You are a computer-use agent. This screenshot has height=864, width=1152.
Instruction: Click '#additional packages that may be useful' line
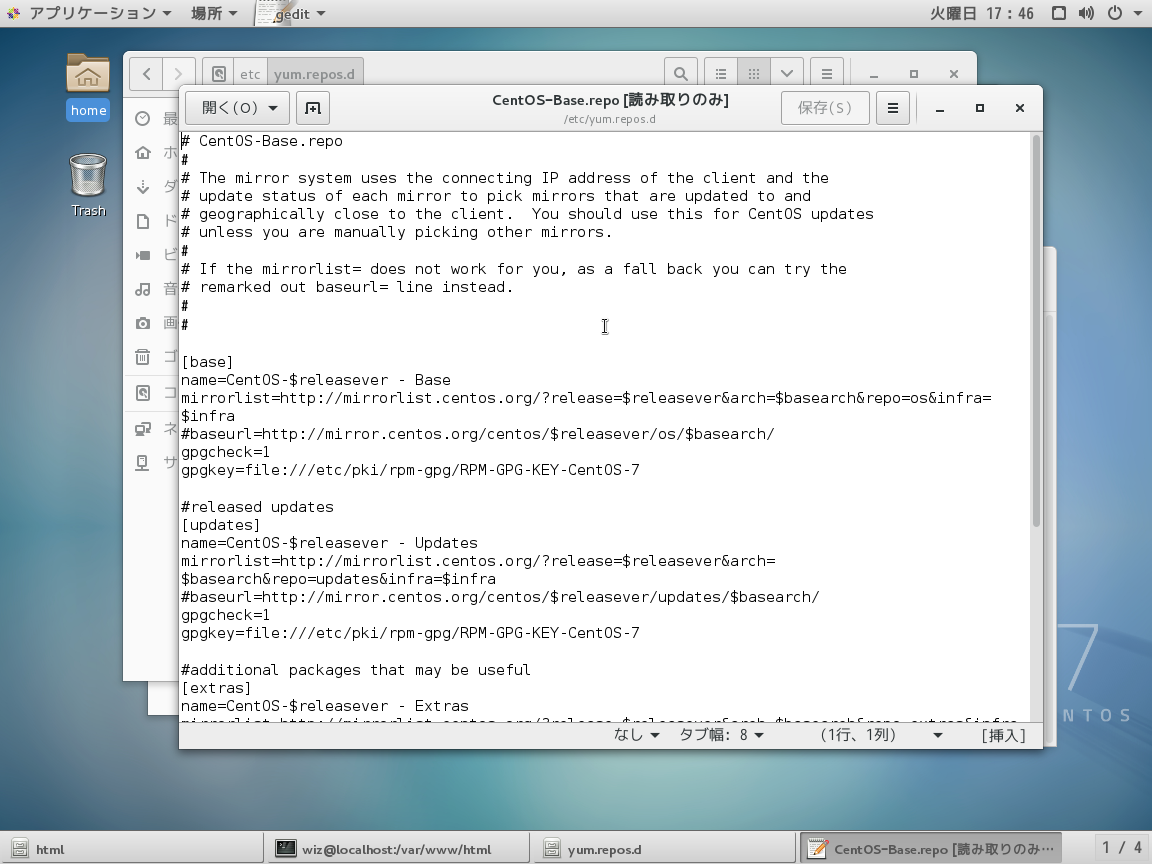[x=356, y=670]
